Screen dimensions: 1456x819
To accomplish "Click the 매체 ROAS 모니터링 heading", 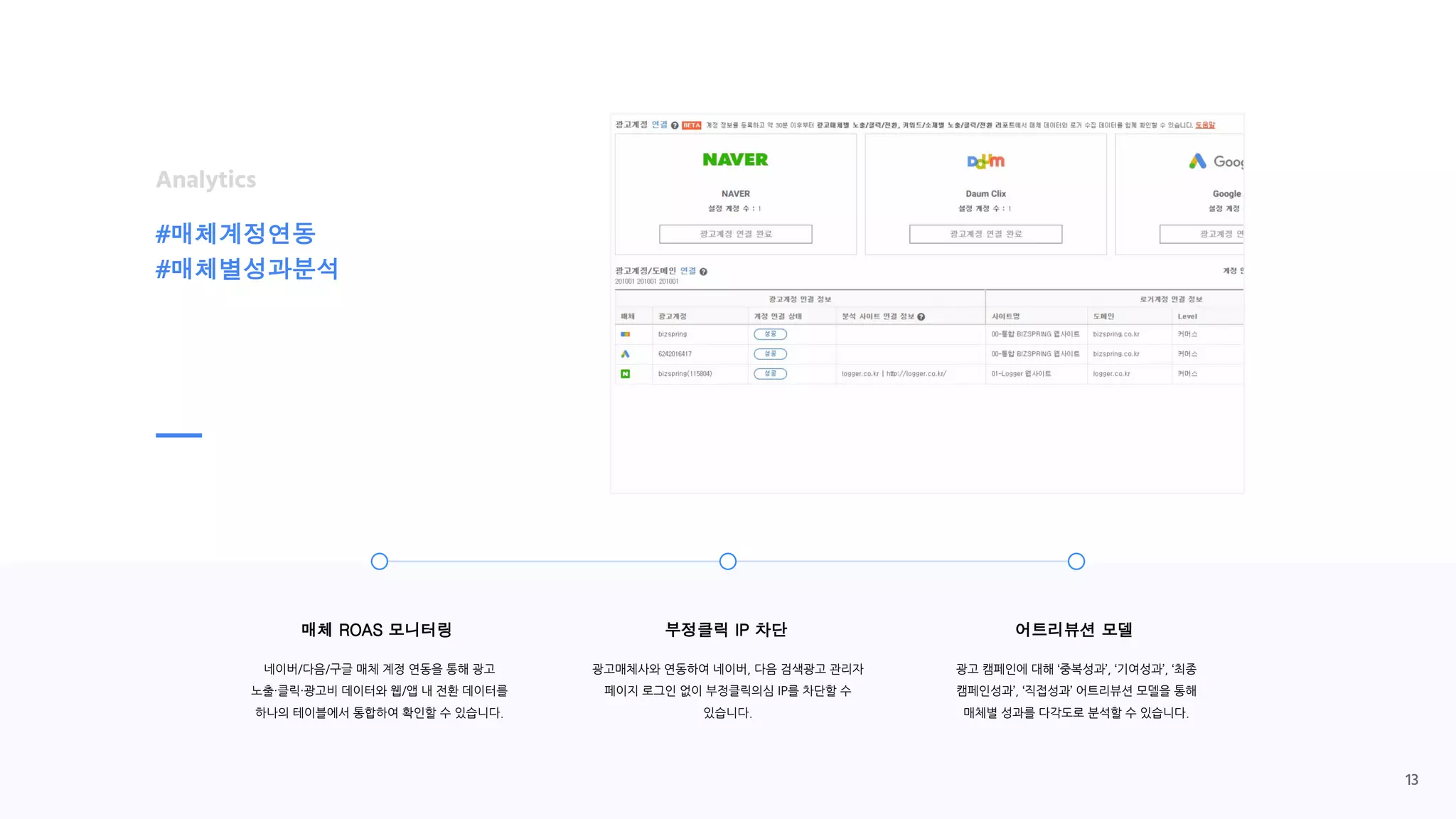I will [377, 630].
